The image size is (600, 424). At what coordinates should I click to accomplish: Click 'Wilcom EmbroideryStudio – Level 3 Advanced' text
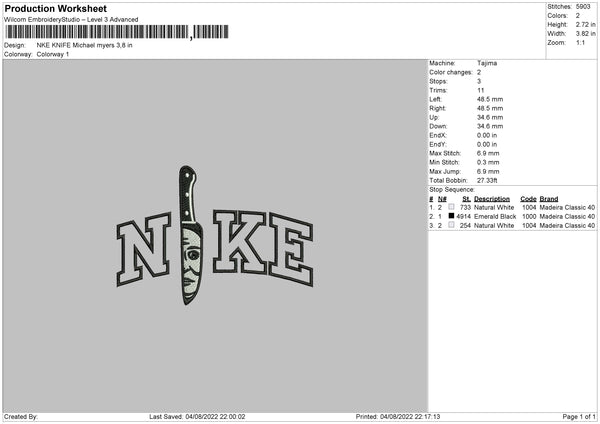click(x=71, y=20)
